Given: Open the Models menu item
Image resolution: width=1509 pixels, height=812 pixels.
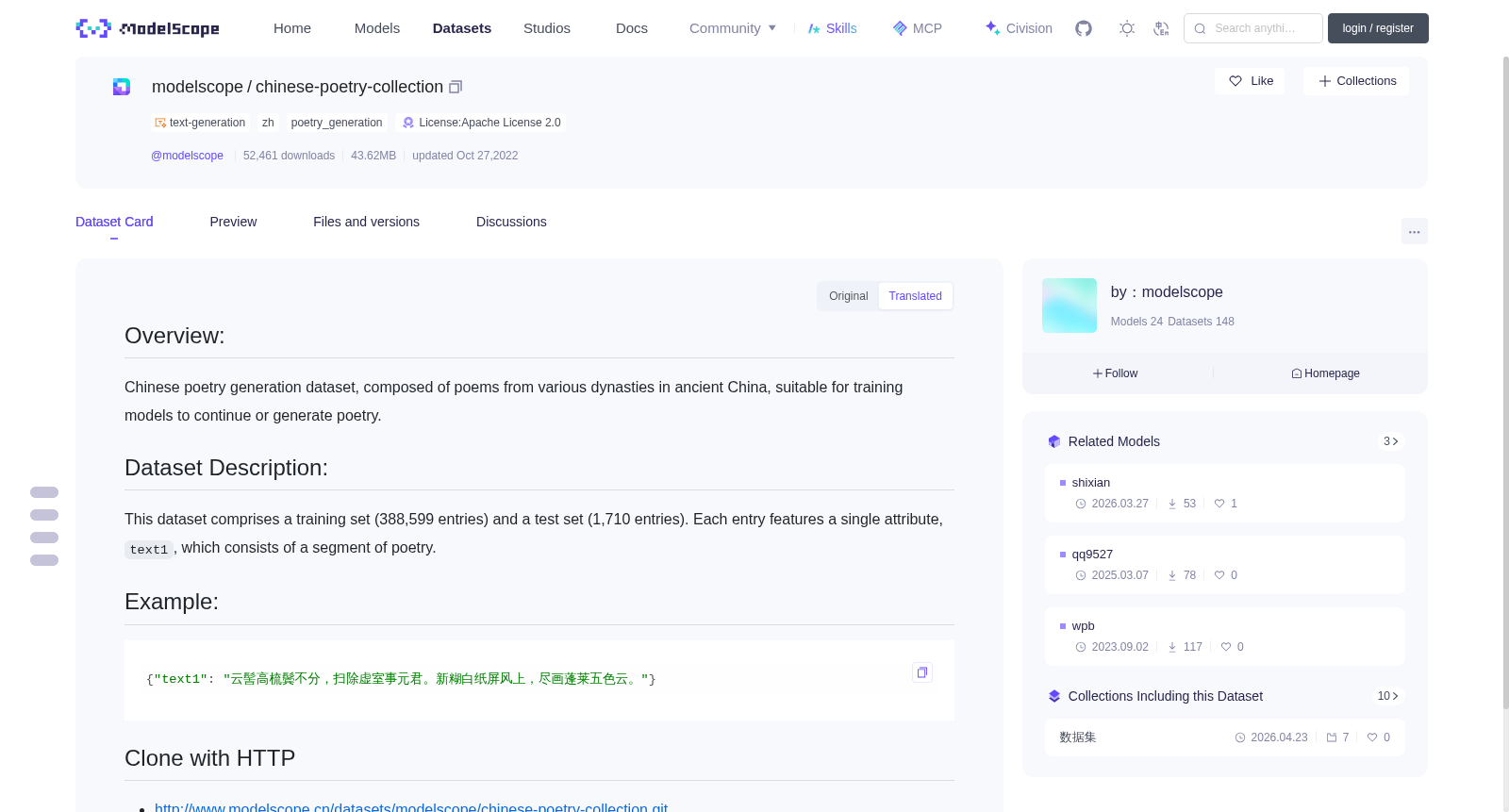Looking at the screenshot, I should (377, 28).
